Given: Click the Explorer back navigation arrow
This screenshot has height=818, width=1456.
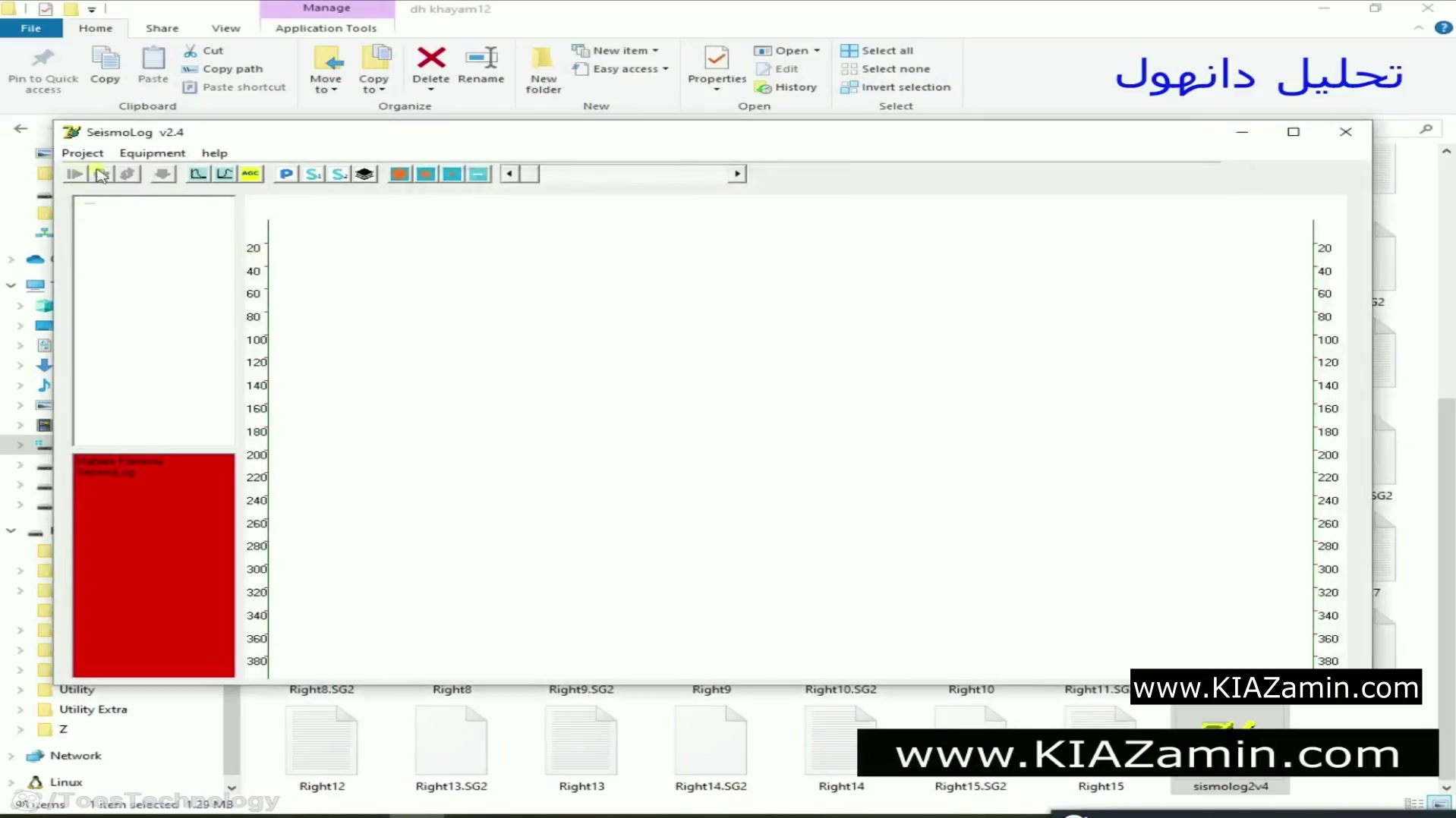Looking at the screenshot, I should coord(20,129).
